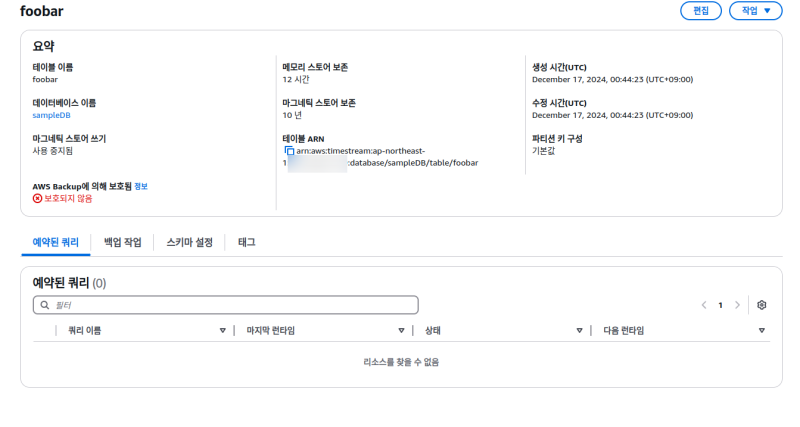Open table preferences via the gear icon
The image size is (800, 427).
click(x=761, y=305)
